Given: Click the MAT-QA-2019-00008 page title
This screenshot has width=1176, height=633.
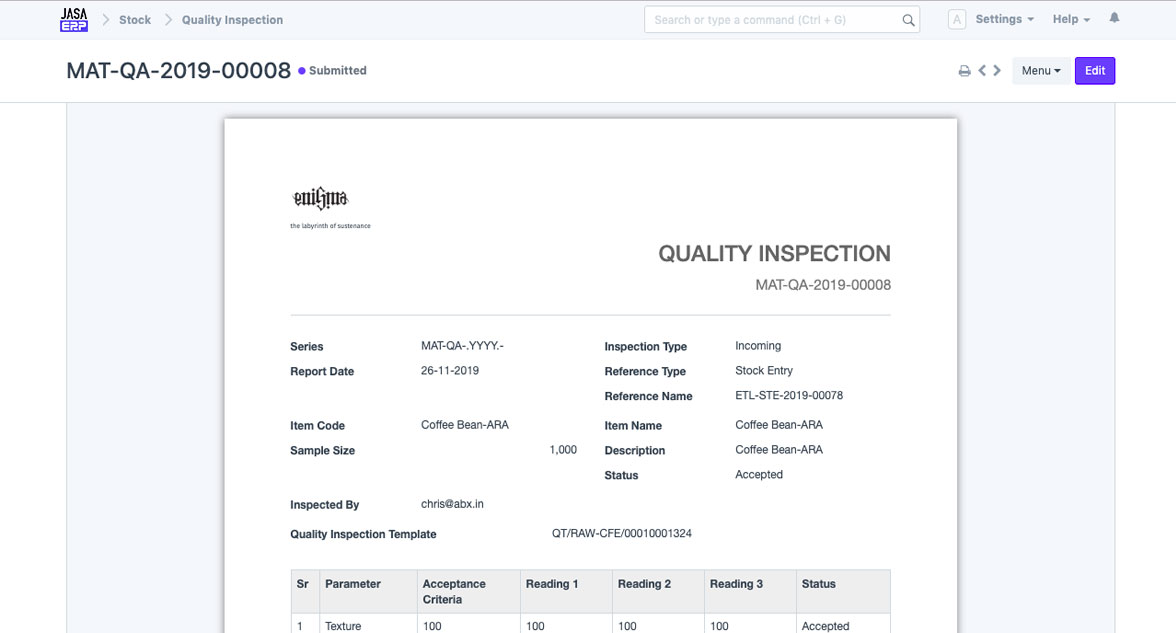Looking at the screenshot, I should (x=178, y=71).
